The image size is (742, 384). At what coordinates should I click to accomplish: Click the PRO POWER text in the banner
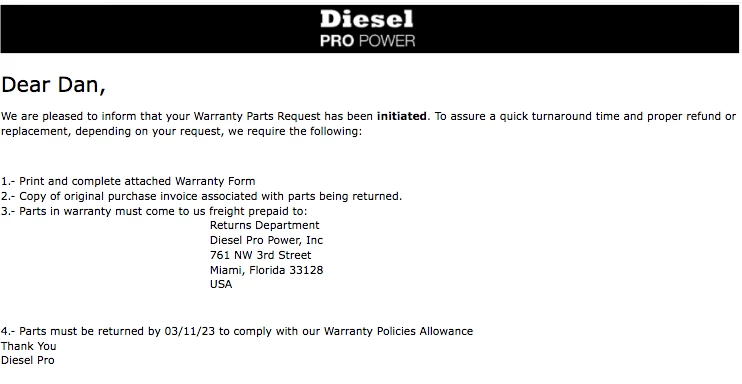coord(367,41)
